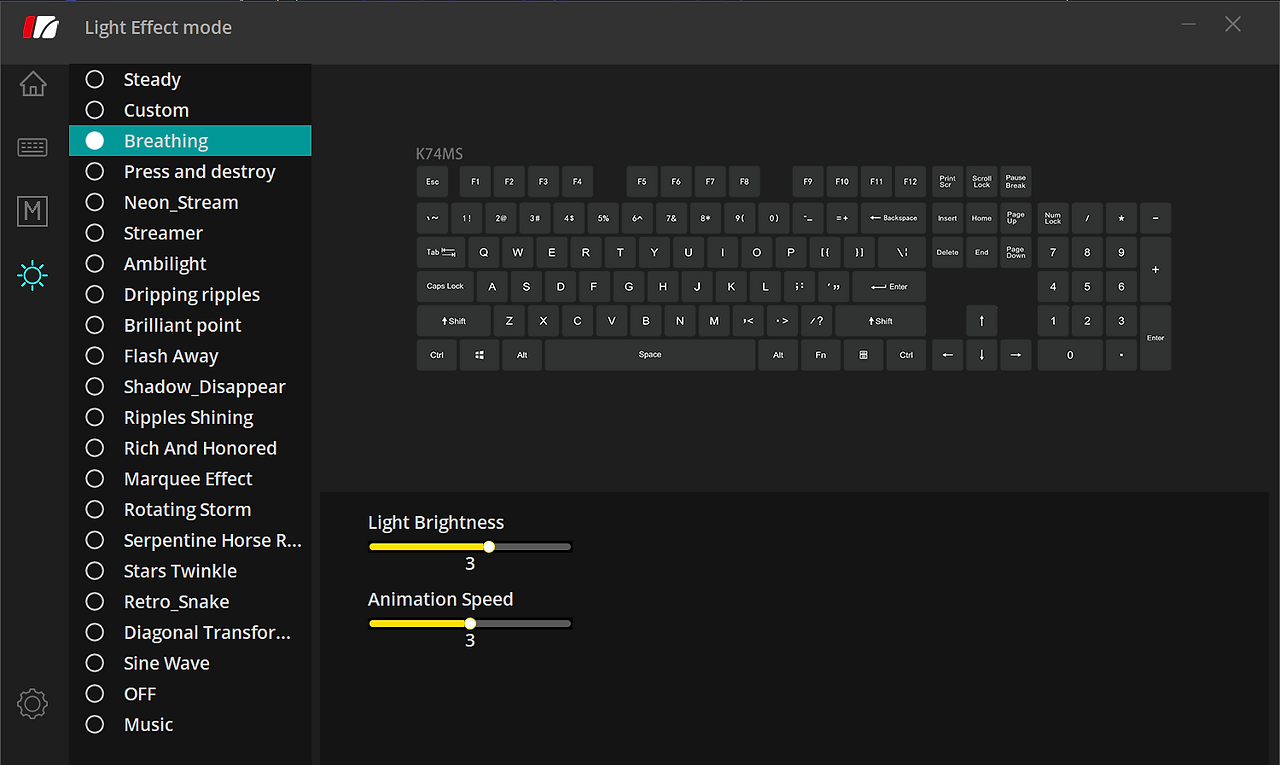Select the Flash Away effect

coord(190,356)
